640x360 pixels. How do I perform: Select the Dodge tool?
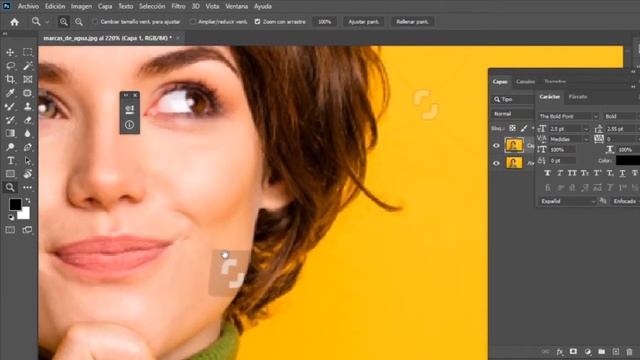point(10,147)
